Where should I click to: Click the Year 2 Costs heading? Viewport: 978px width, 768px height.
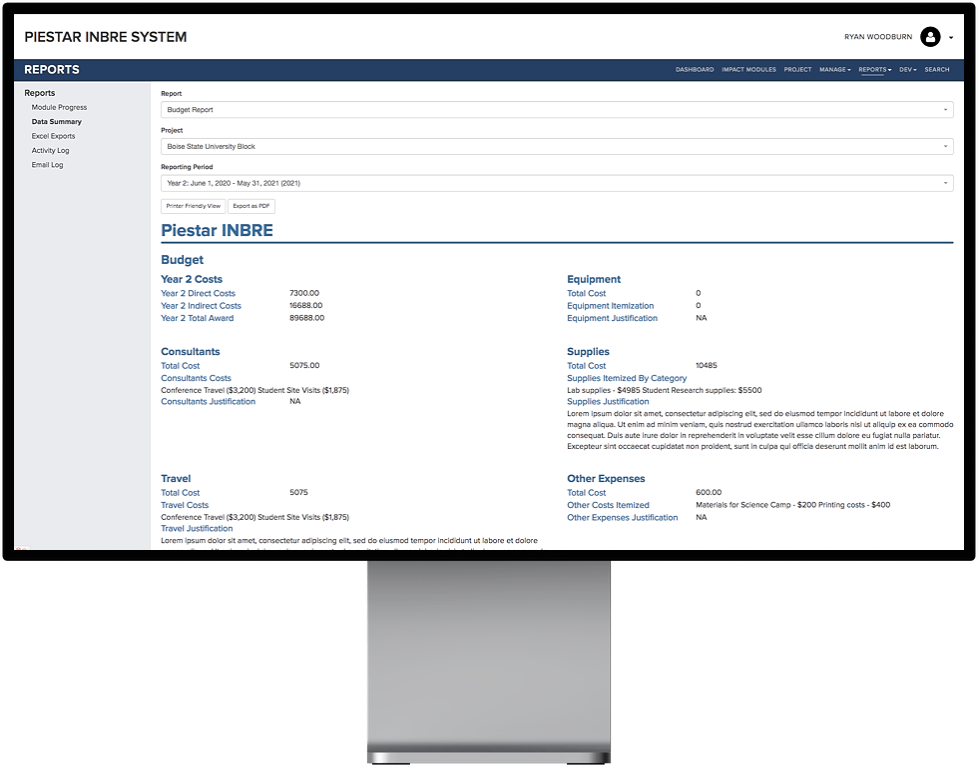pos(191,279)
